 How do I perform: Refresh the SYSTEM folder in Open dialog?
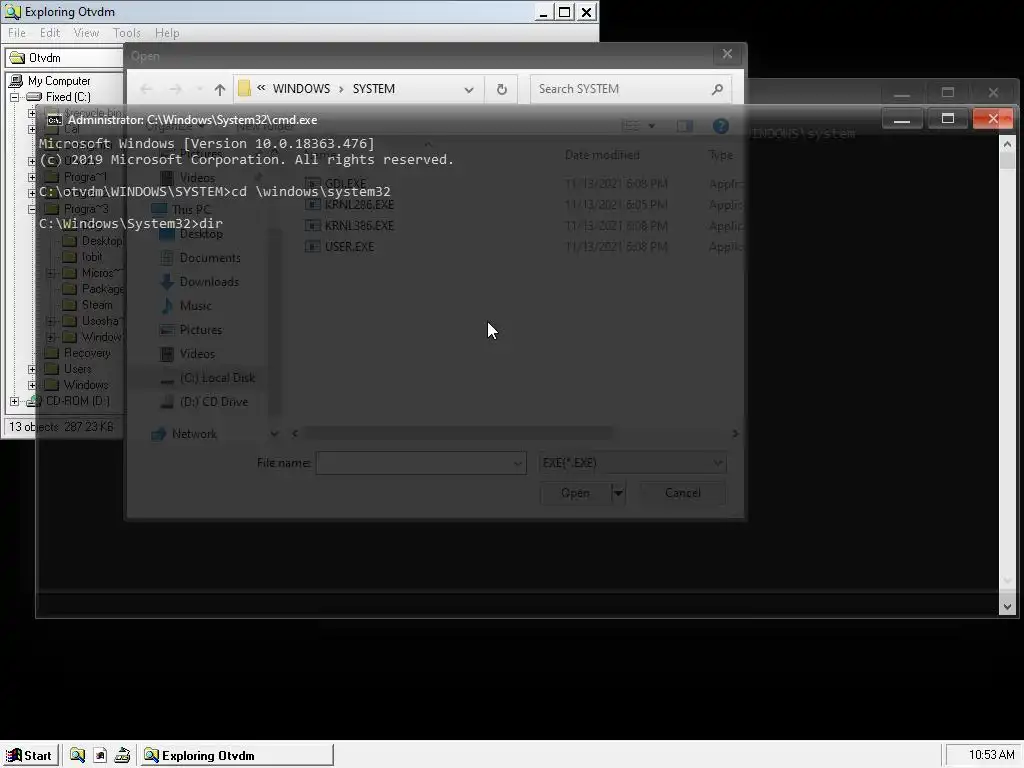502,89
